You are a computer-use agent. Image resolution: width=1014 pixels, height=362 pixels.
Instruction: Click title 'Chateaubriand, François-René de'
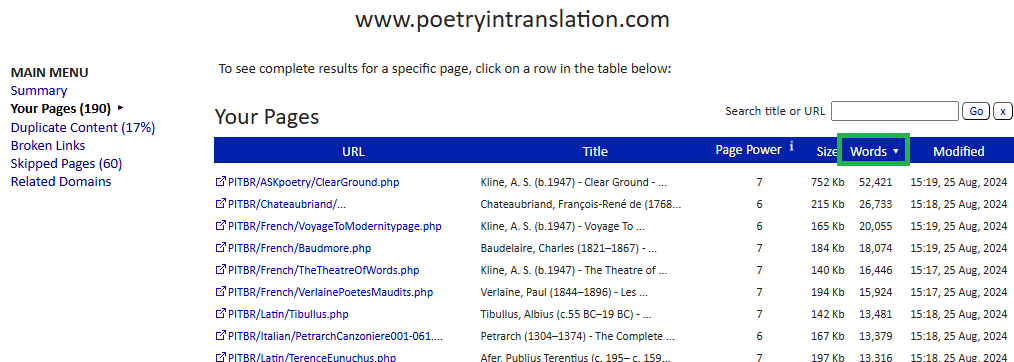[x=580, y=204]
